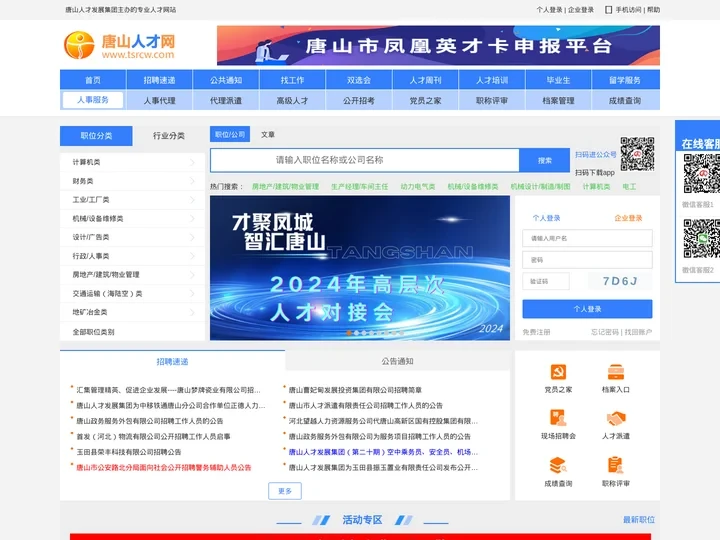Click the 凤凰英才卡申报平台 banner
This screenshot has width=720, height=540.
(x=438, y=45)
